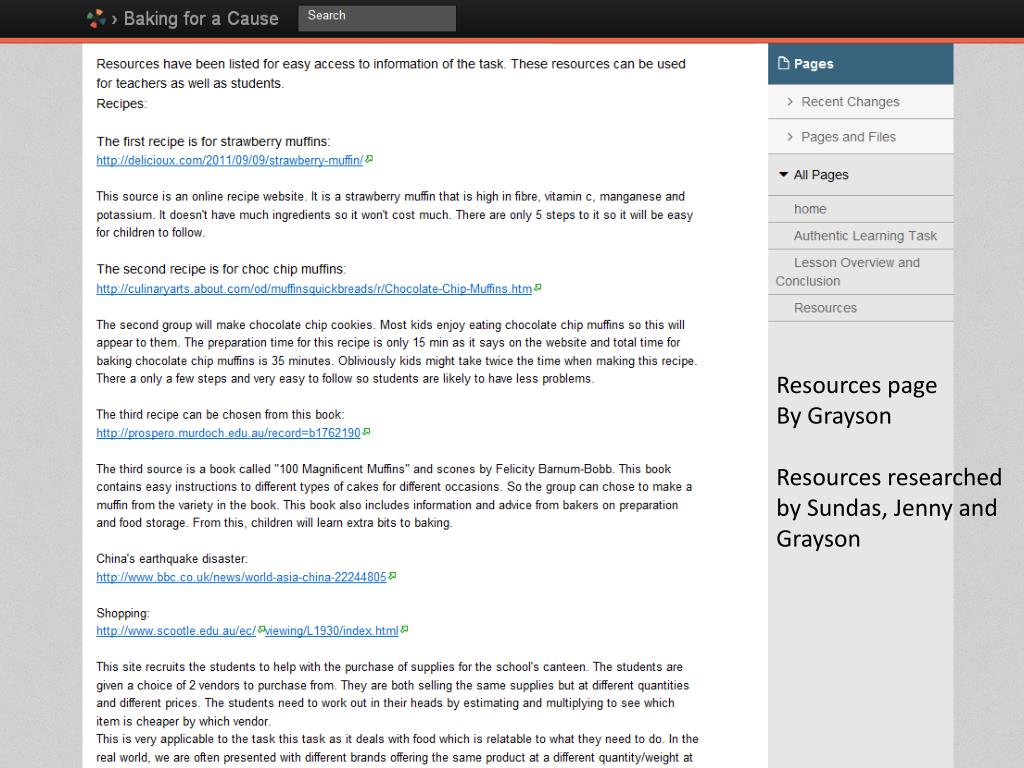This screenshot has height=768, width=1024.
Task: Click 'The second recipe is for choc chip muffins:'
Action: tap(221, 269)
